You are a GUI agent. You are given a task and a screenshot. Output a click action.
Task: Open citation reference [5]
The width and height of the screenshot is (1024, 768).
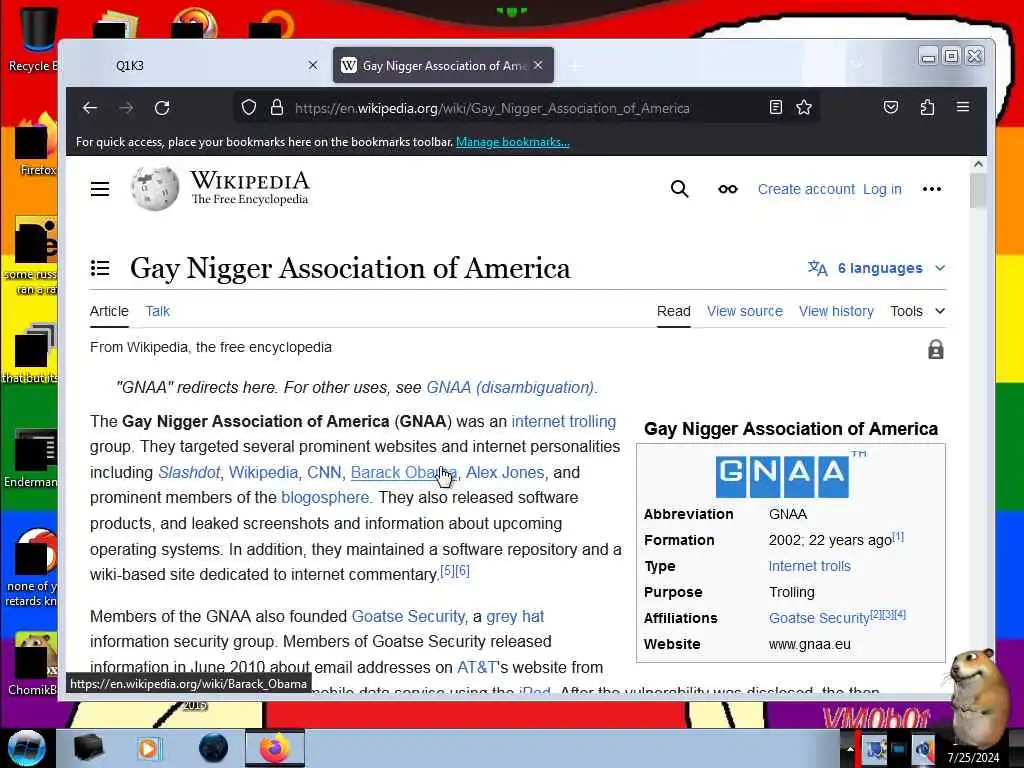click(x=447, y=571)
